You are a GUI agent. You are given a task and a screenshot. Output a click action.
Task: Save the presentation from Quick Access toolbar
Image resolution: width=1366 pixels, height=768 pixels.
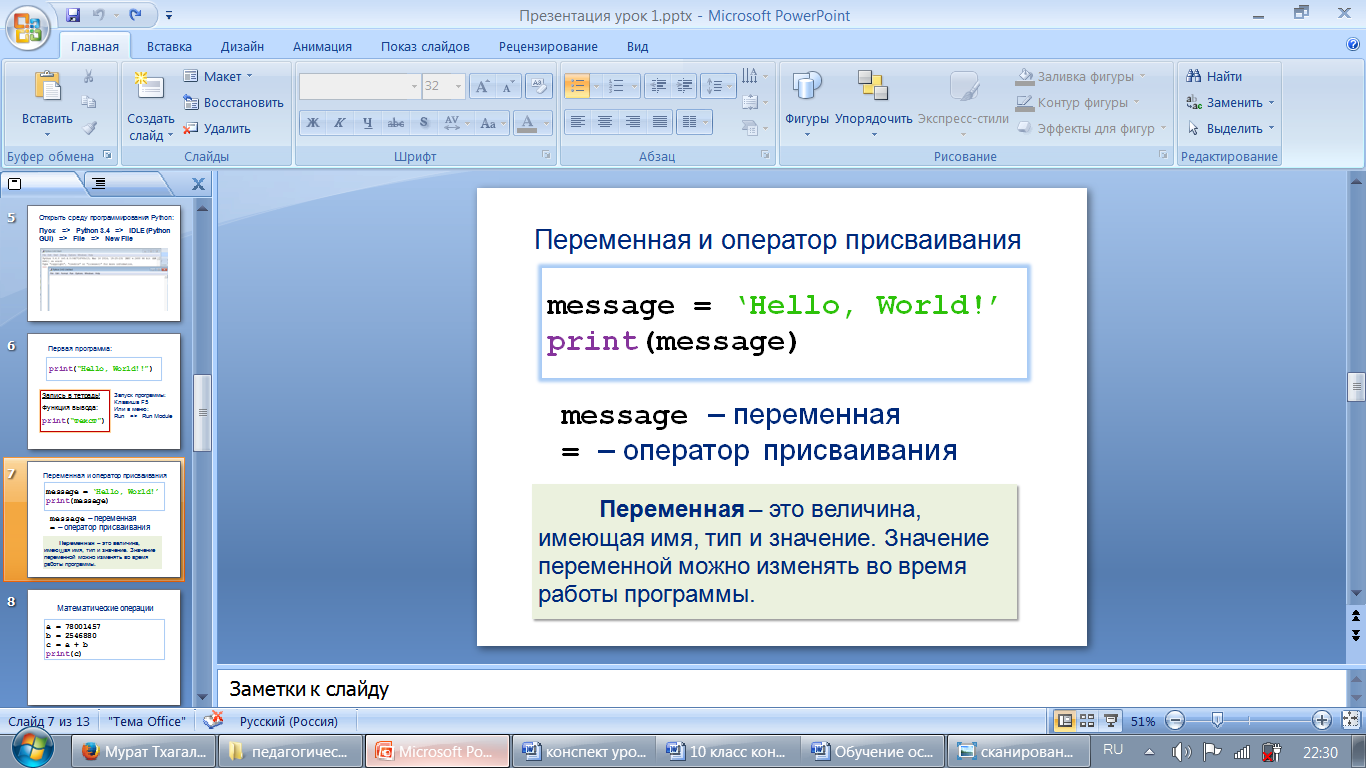point(73,15)
